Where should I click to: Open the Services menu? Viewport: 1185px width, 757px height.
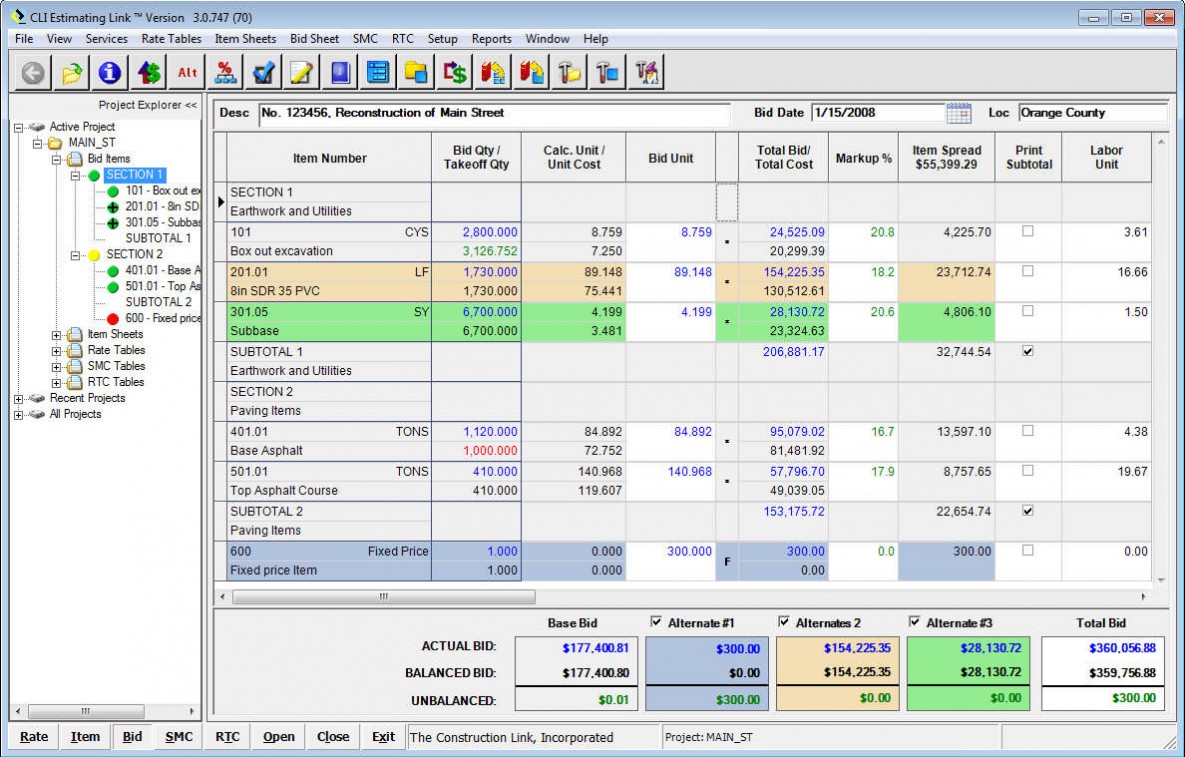point(107,39)
